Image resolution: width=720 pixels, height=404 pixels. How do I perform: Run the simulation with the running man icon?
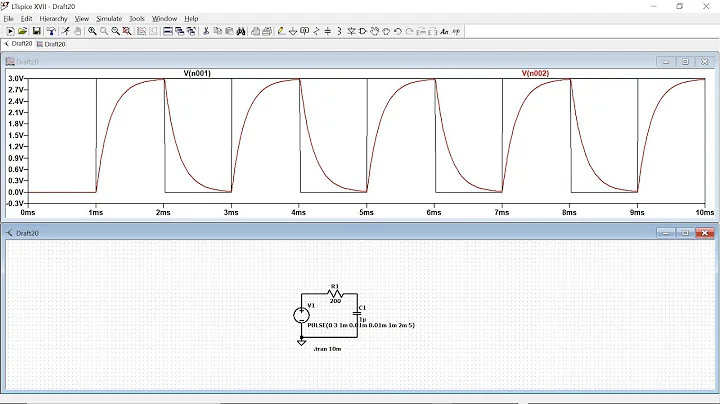pos(66,31)
